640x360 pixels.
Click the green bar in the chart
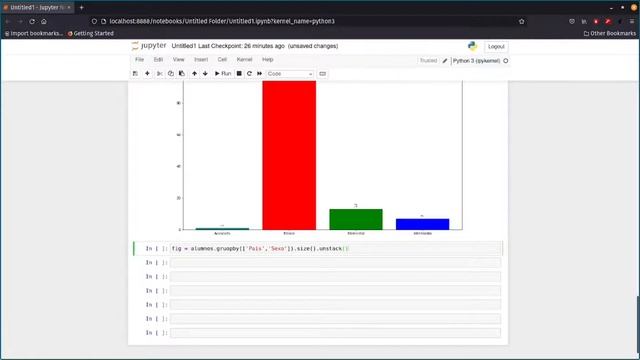click(x=356, y=219)
